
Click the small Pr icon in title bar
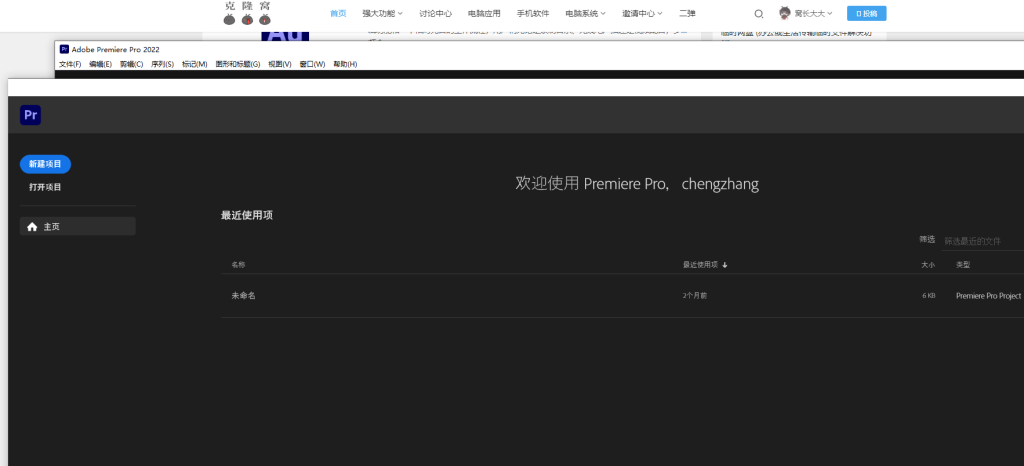pyautogui.click(x=64, y=48)
